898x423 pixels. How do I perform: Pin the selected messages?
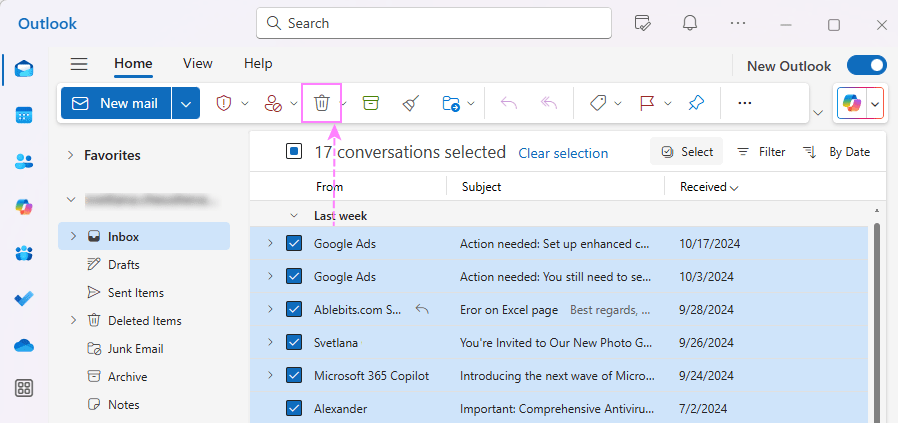[696, 103]
